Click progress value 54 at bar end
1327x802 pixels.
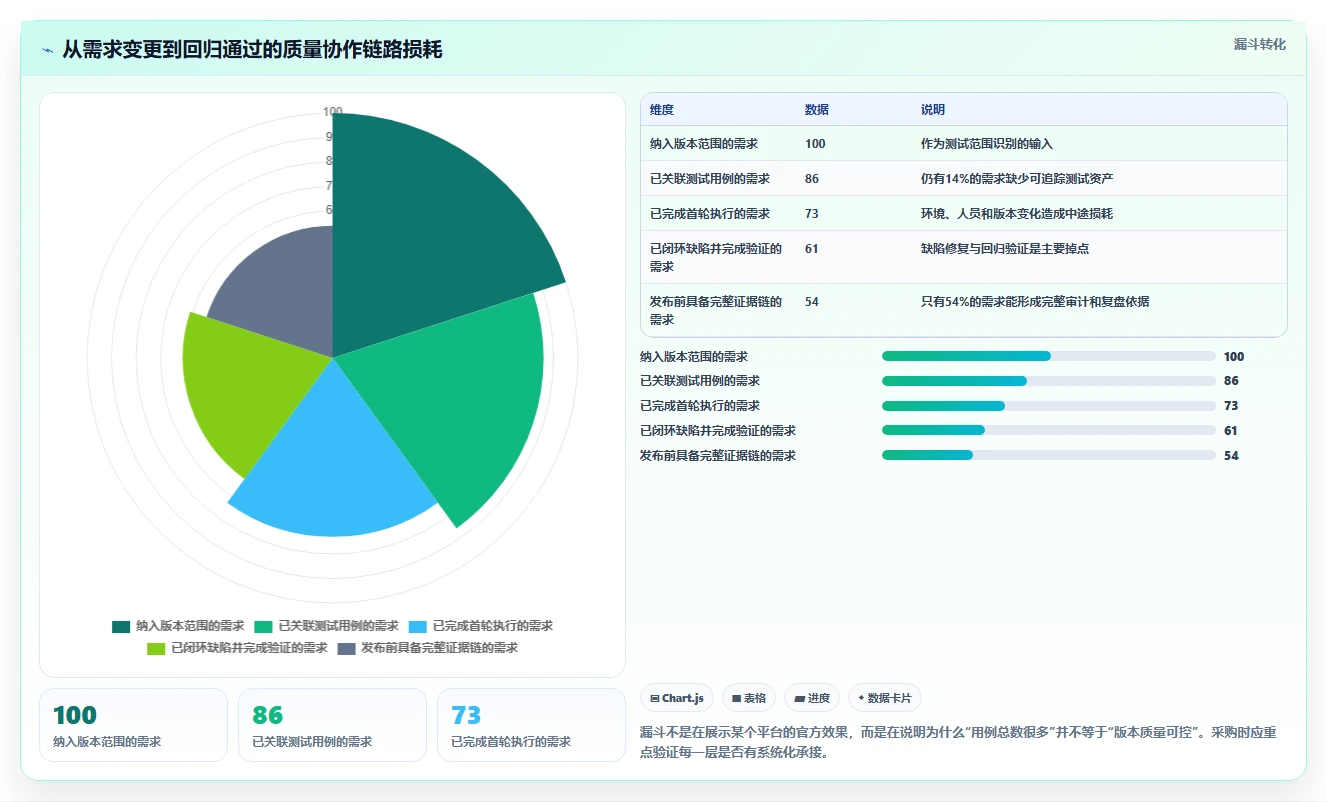(x=1231, y=456)
